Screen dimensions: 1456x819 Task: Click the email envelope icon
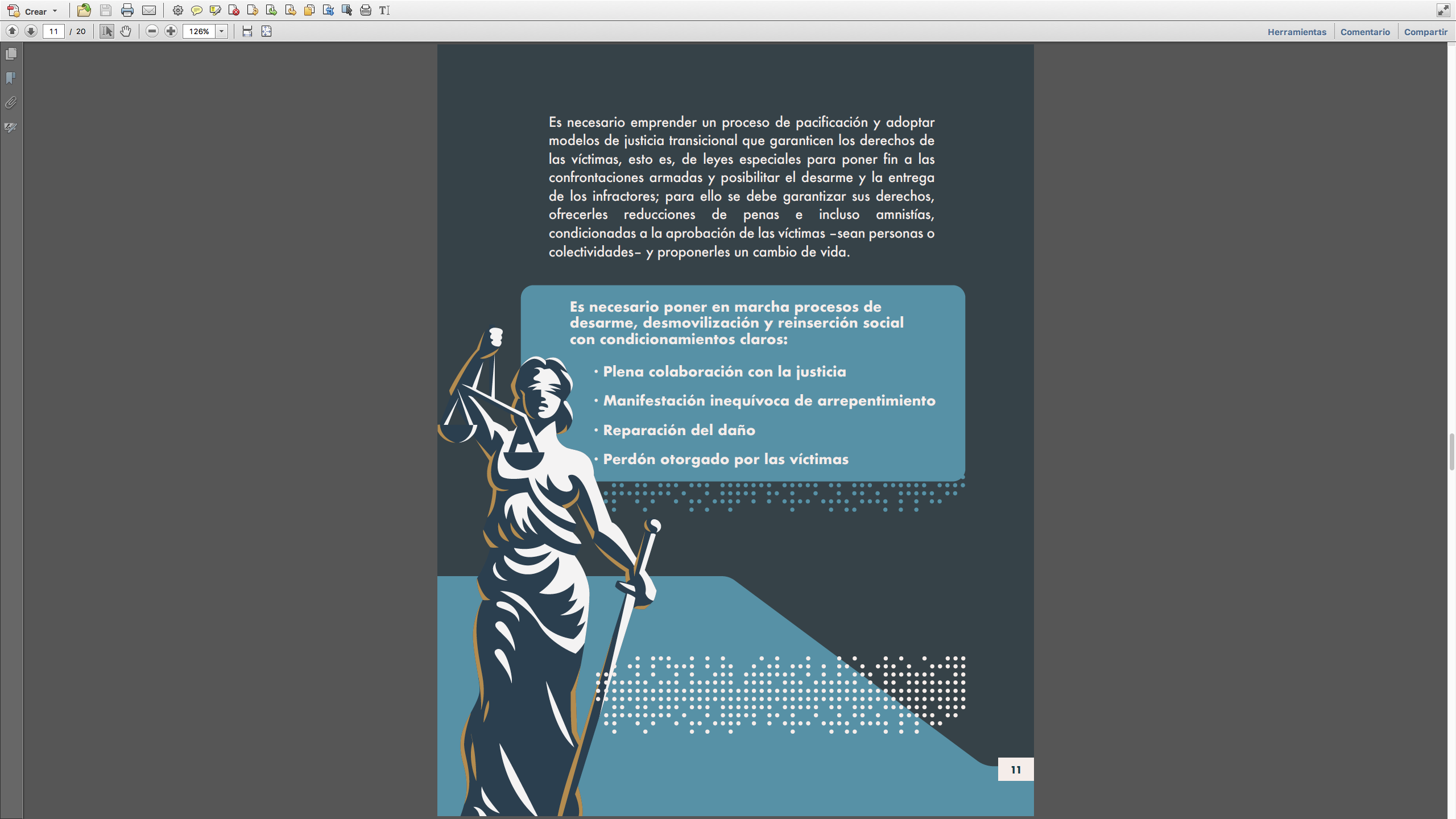[149, 10]
